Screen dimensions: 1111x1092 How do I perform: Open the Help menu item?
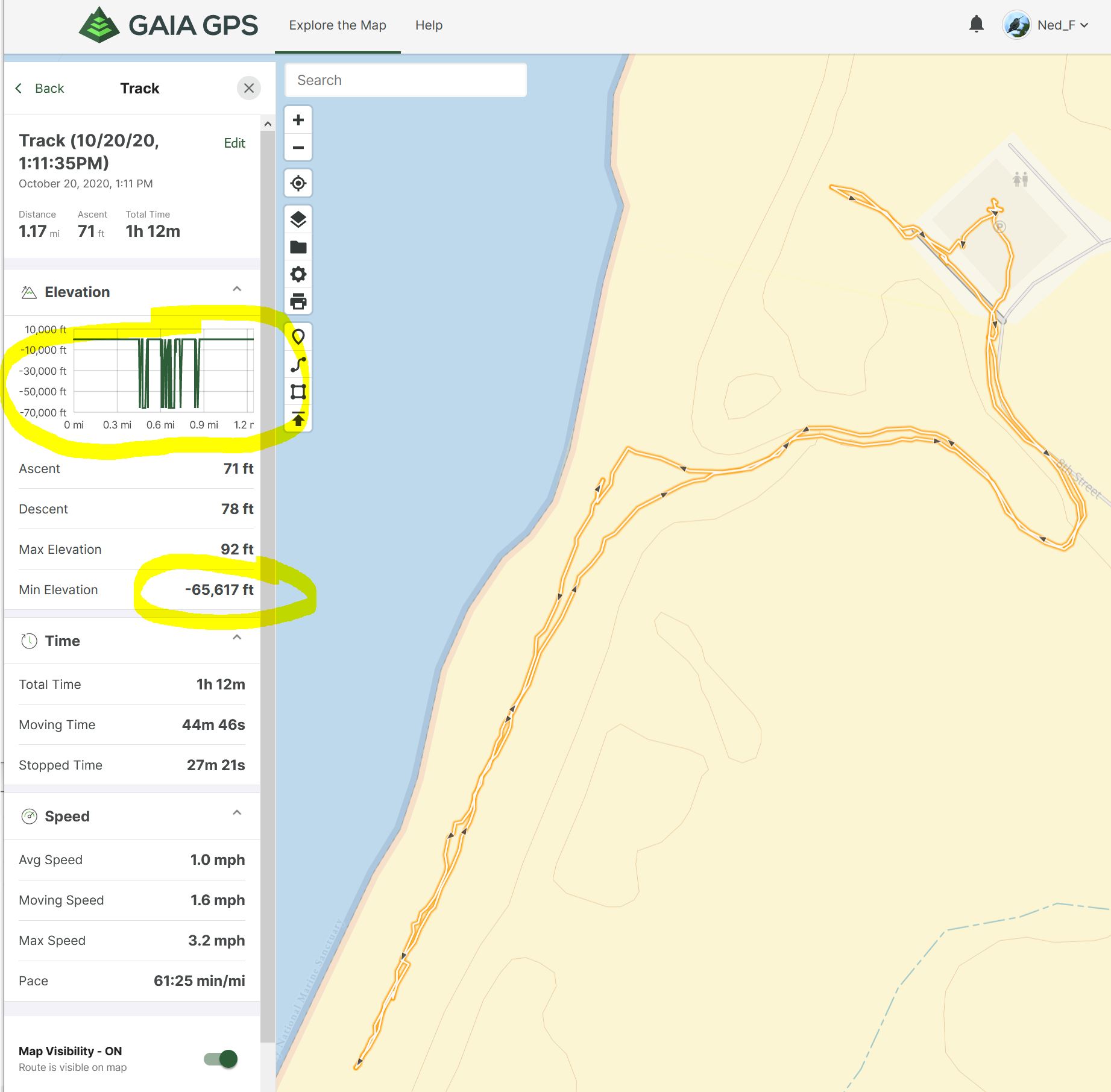tap(429, 25)
